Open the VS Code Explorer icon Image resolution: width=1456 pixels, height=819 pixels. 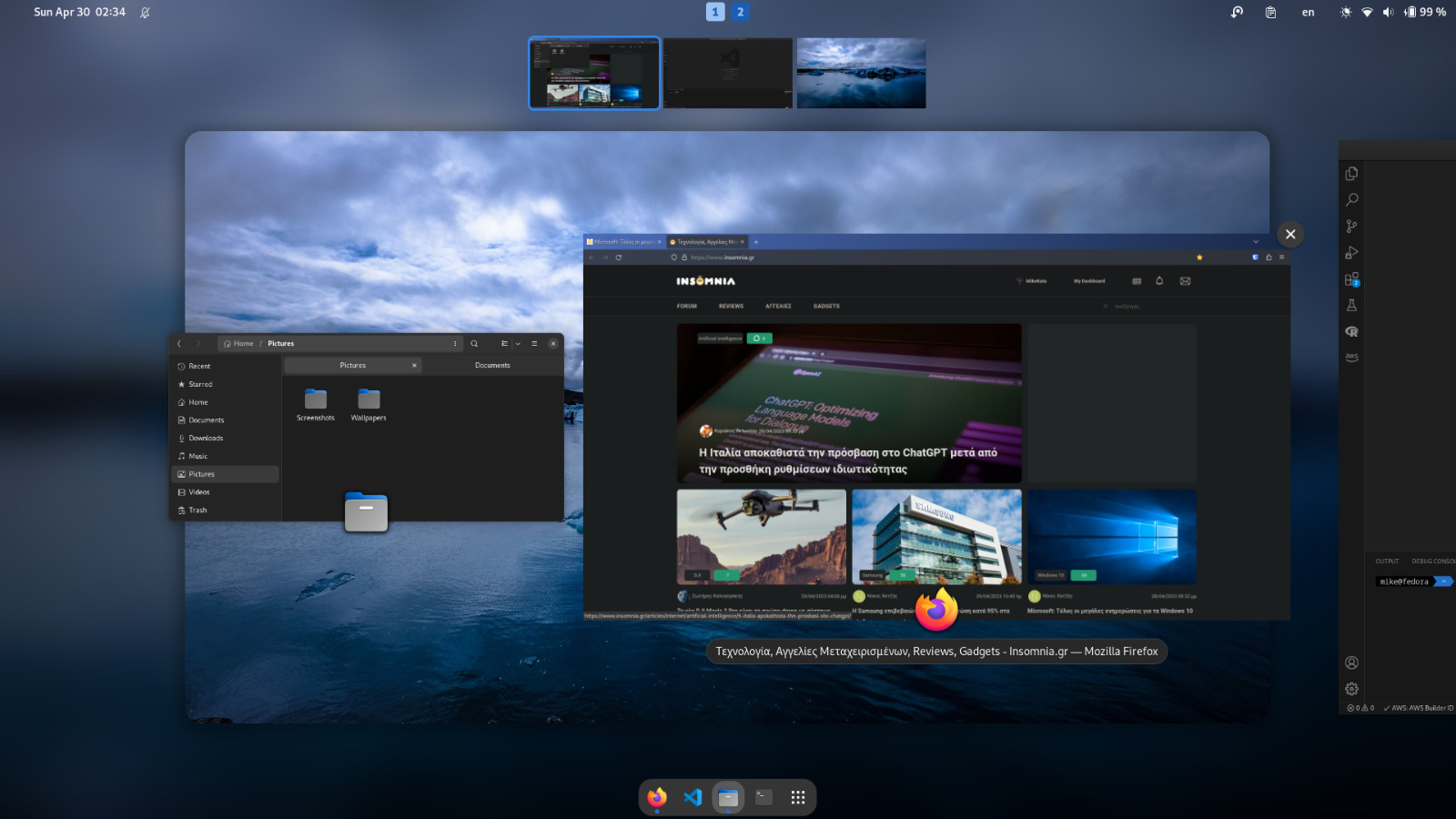point(1351,174)
